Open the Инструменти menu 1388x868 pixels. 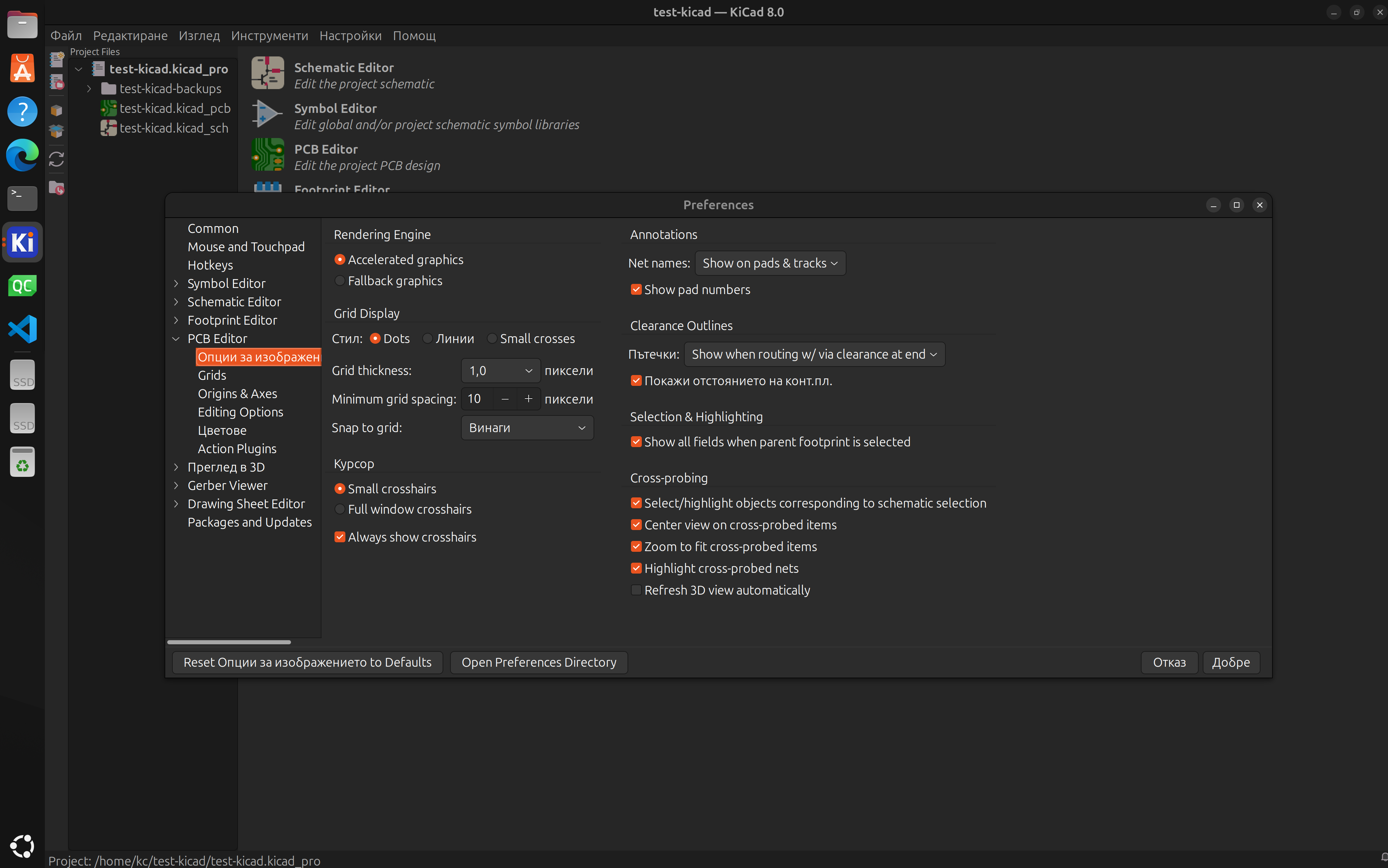[269, 36]
